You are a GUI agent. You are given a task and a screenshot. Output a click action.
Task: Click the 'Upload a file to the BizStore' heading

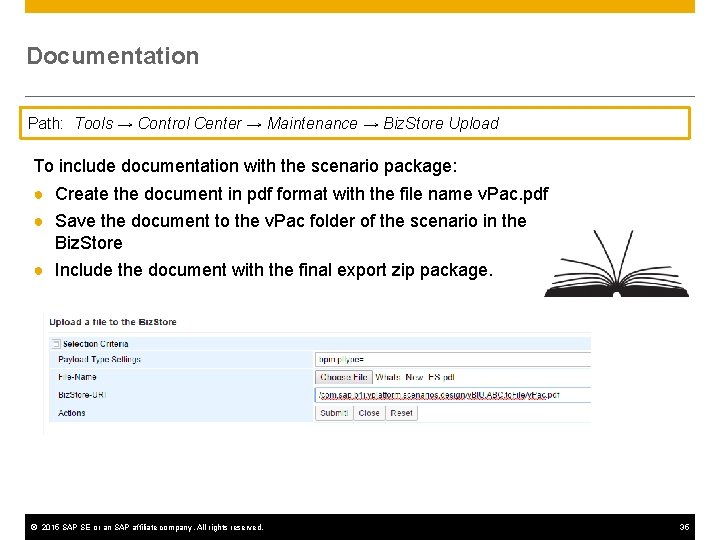pyautogui.click(x=113, y=322)
